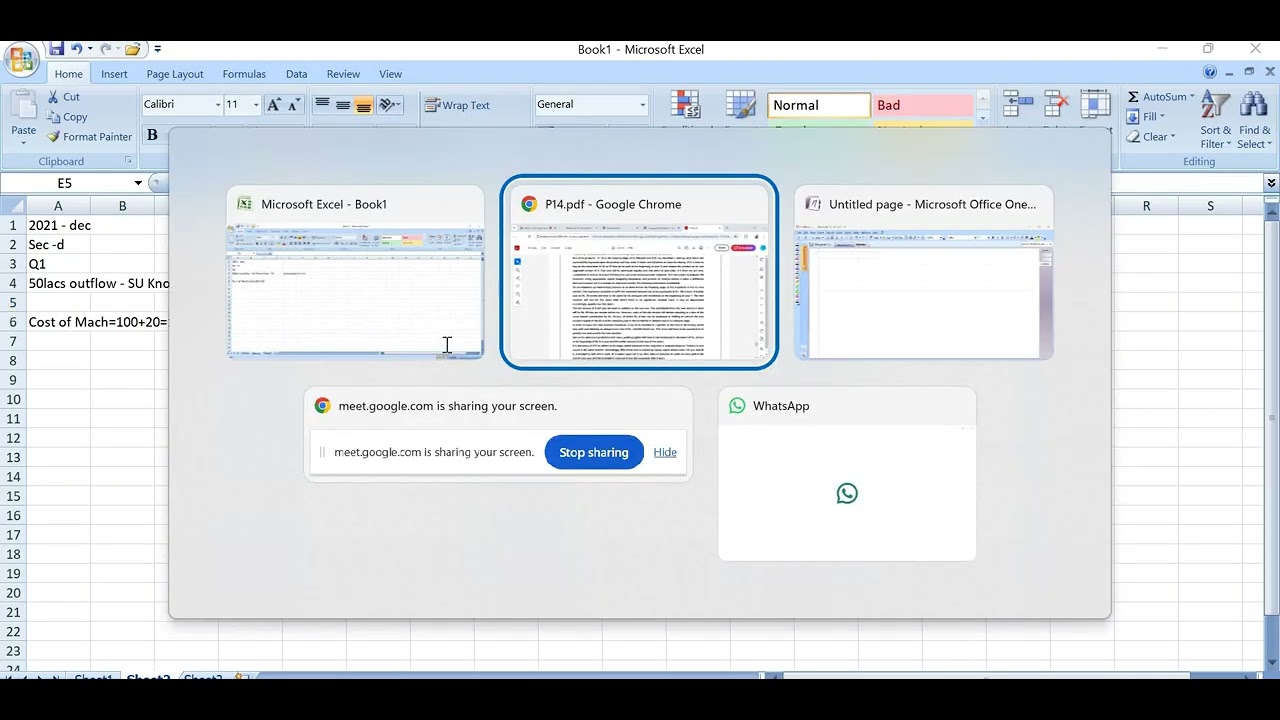Viewport: 1280px width, 720px height.
Task: Open the folder icon in Quick Access Toolbar
Action: click(x=132, y=49)
